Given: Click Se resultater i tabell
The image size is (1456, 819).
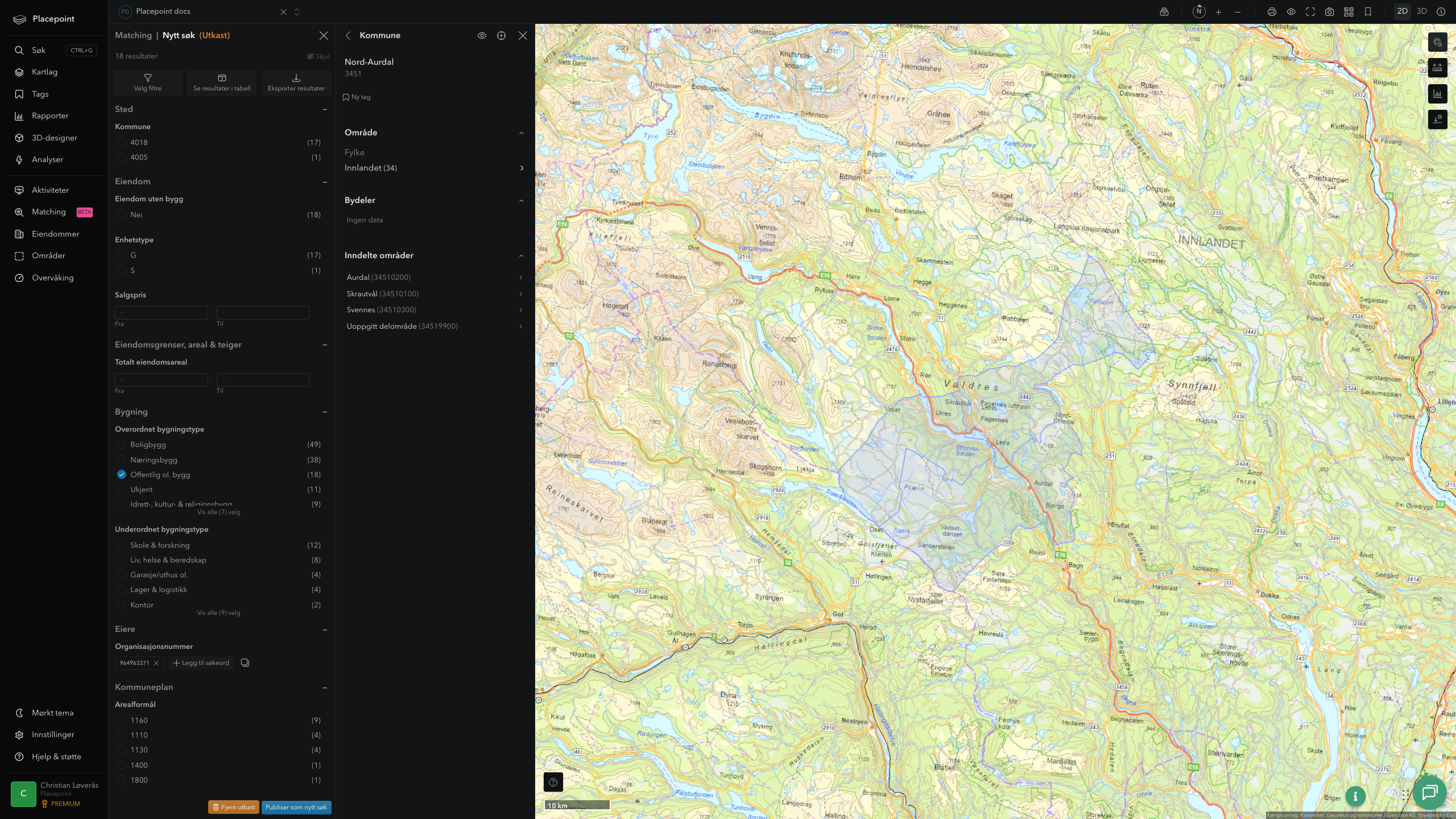Looking at the screenshot, I should [222, 83].
